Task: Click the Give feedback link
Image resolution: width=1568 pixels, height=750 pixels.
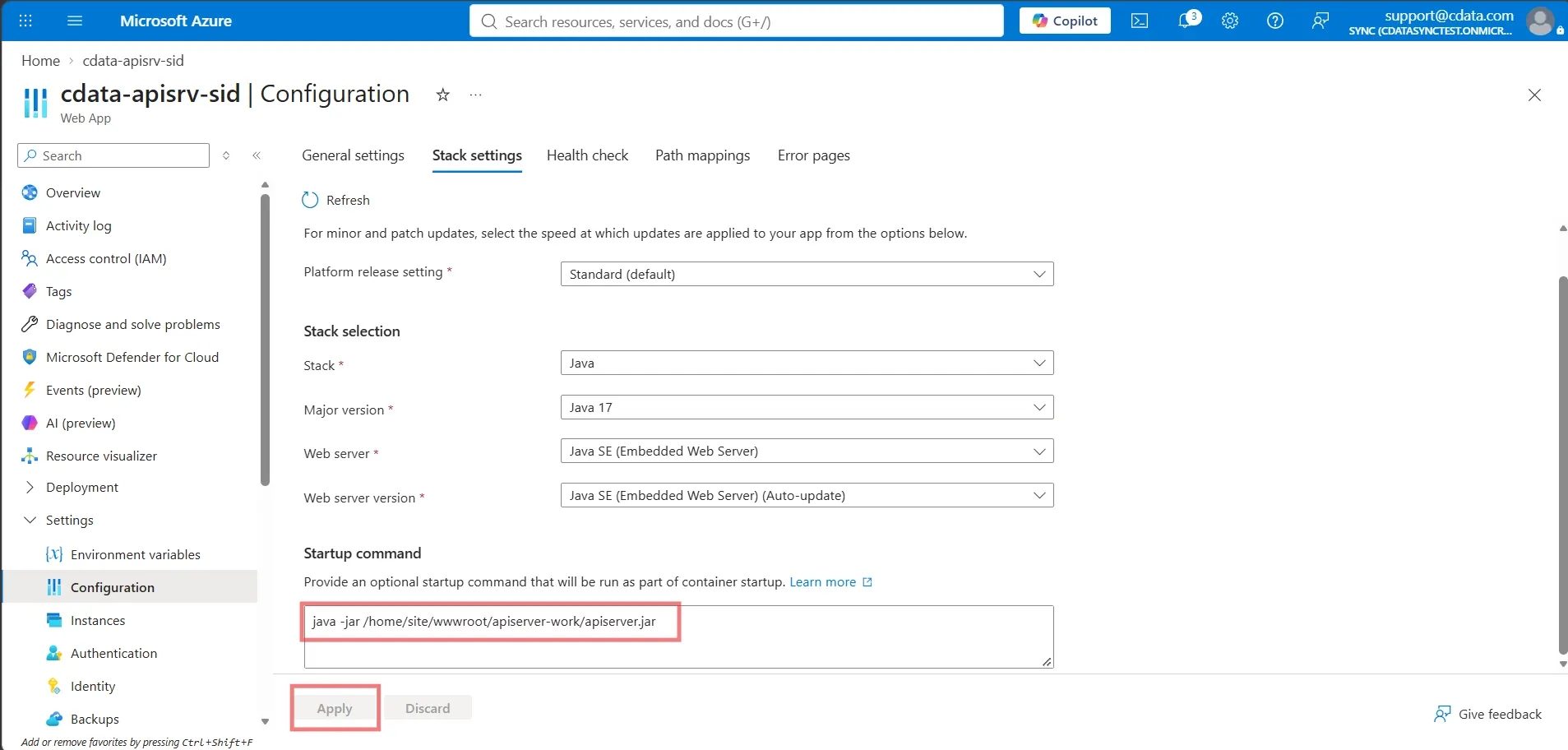Action: pyautogui.click(x=1488, y=714)
